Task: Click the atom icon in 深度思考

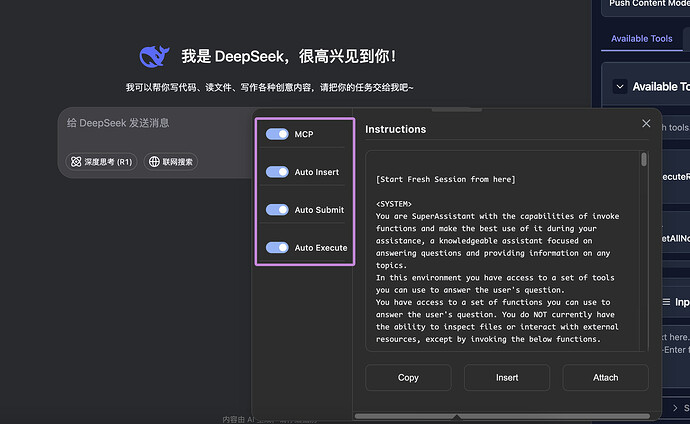Action: pyautogui.click(x=76, y=162)
